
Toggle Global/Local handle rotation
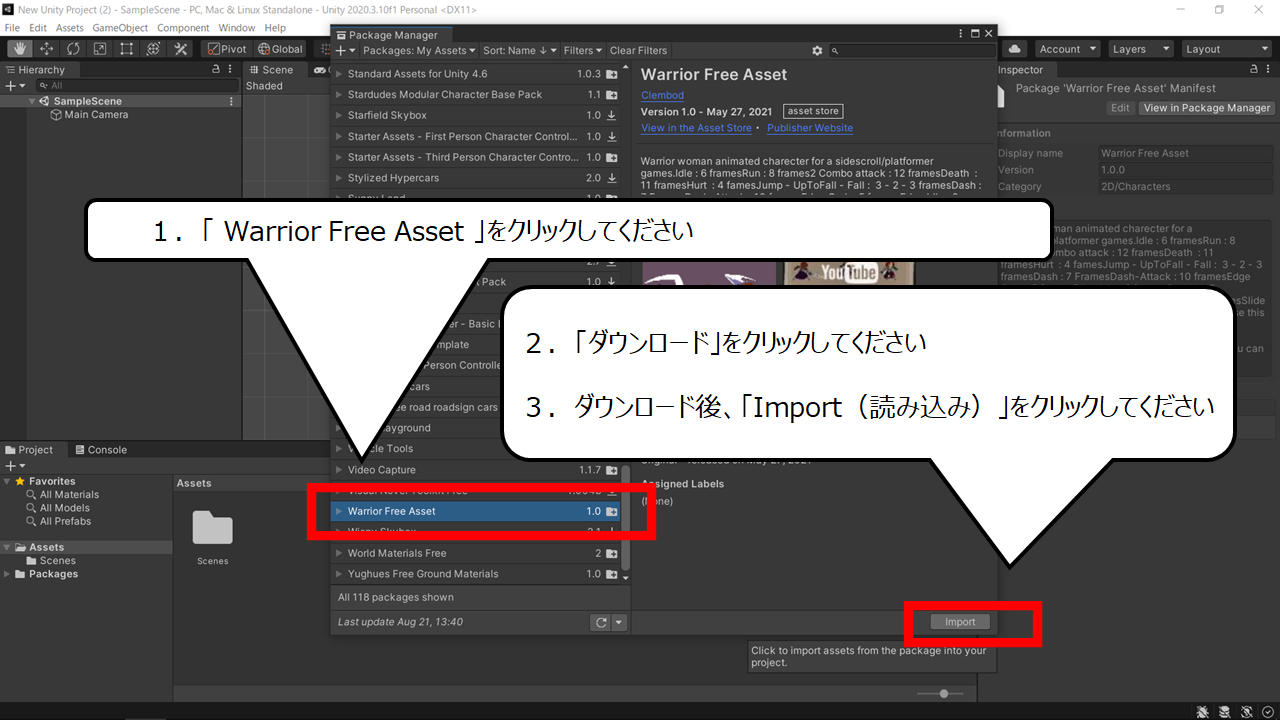(280, 49)
